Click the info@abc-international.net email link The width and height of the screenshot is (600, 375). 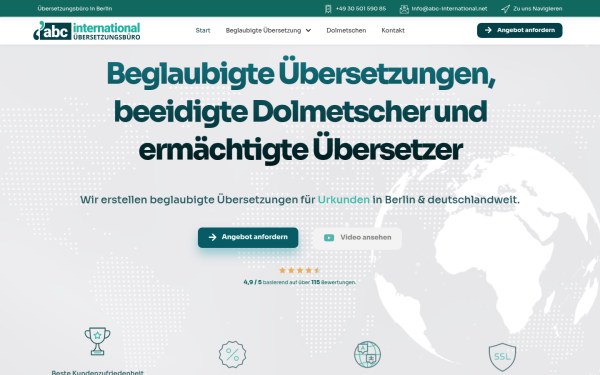(x=449, y=8)
